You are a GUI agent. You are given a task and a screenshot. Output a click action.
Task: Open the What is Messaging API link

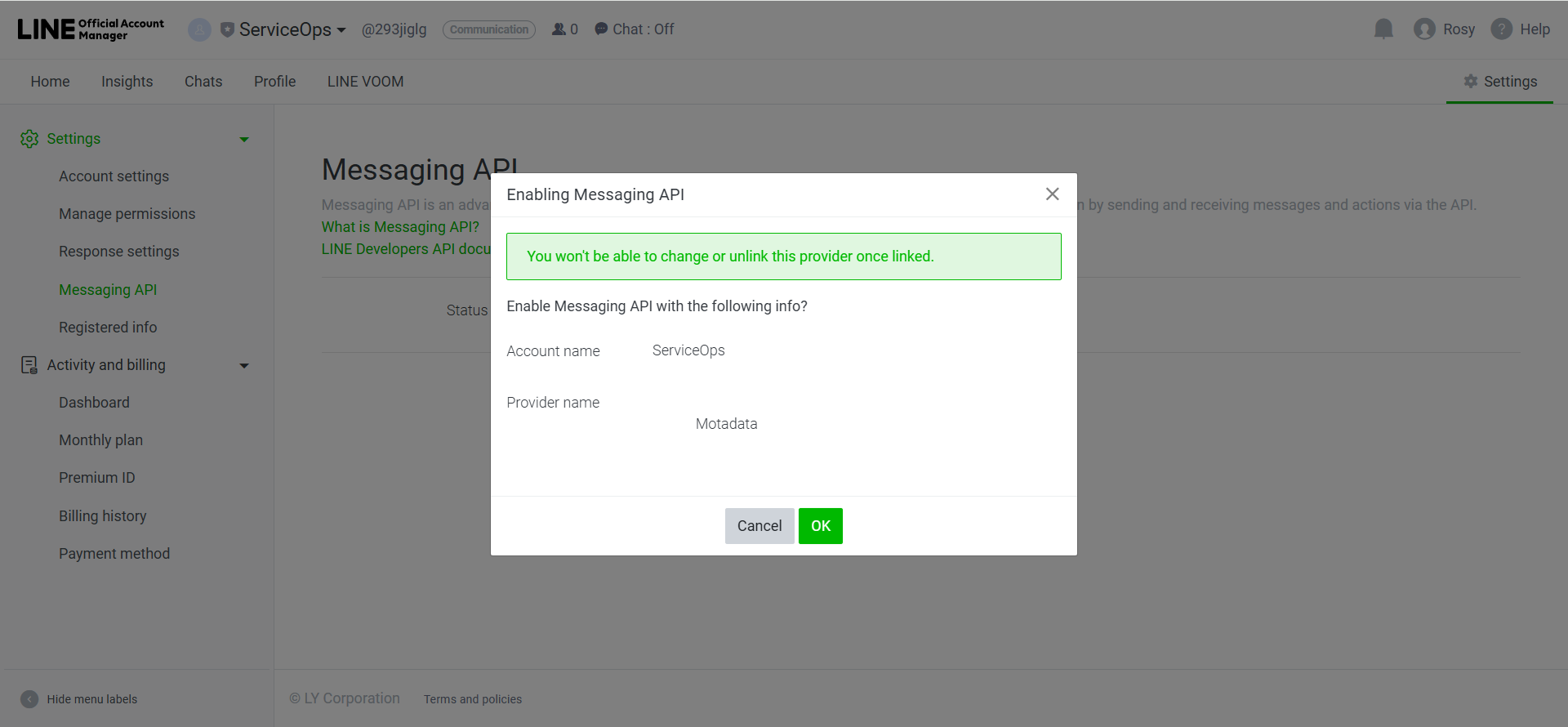[400, 227]
